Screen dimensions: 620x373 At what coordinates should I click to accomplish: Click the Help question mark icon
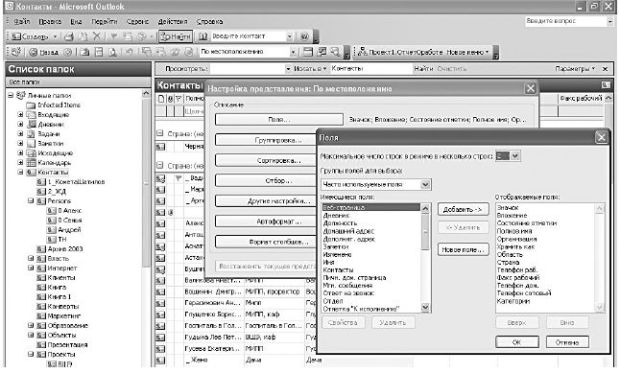tap(304, 36)
